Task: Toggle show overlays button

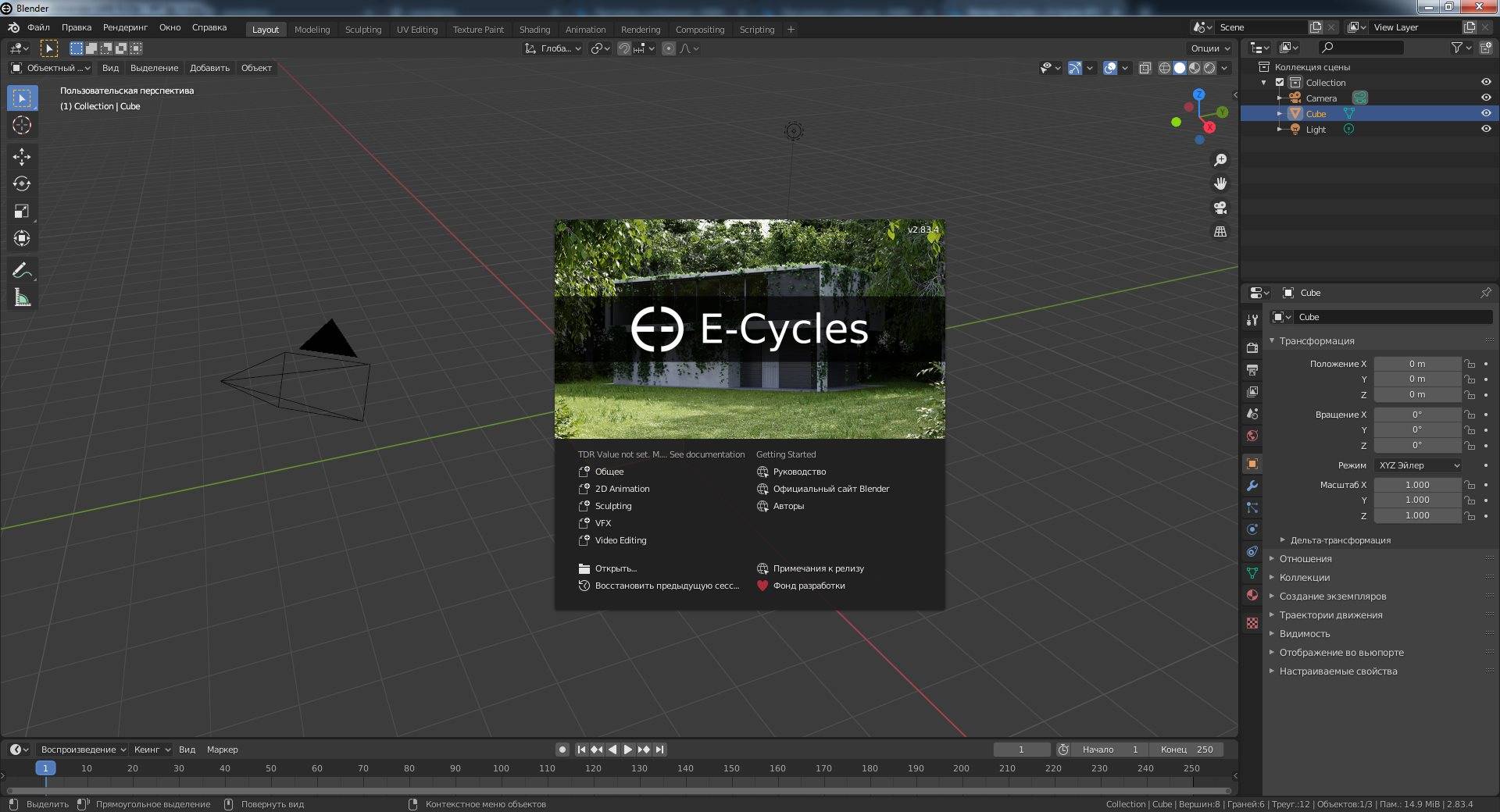Action: point(1110,68)
